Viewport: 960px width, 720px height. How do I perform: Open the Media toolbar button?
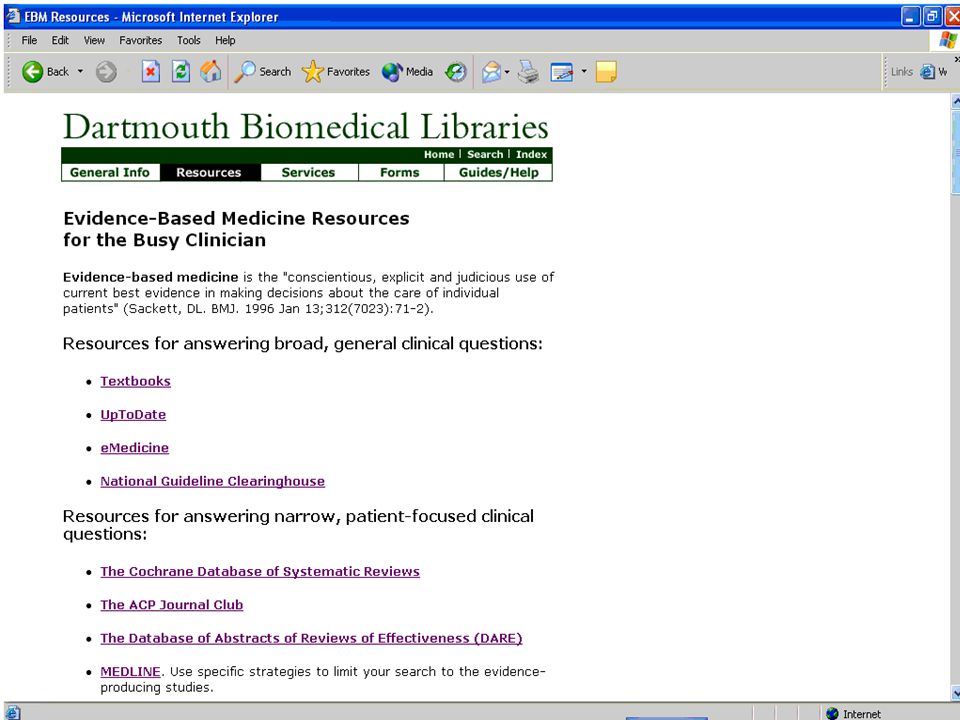click(x=407, y=72)
